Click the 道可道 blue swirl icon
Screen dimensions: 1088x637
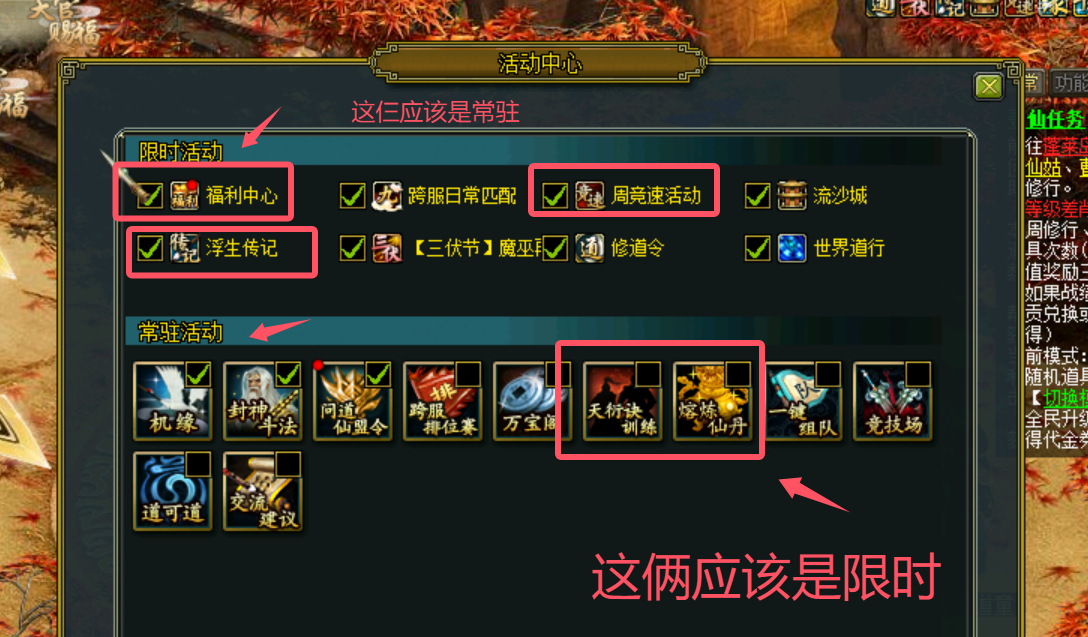pyautogui.click(x=173, y=491)
